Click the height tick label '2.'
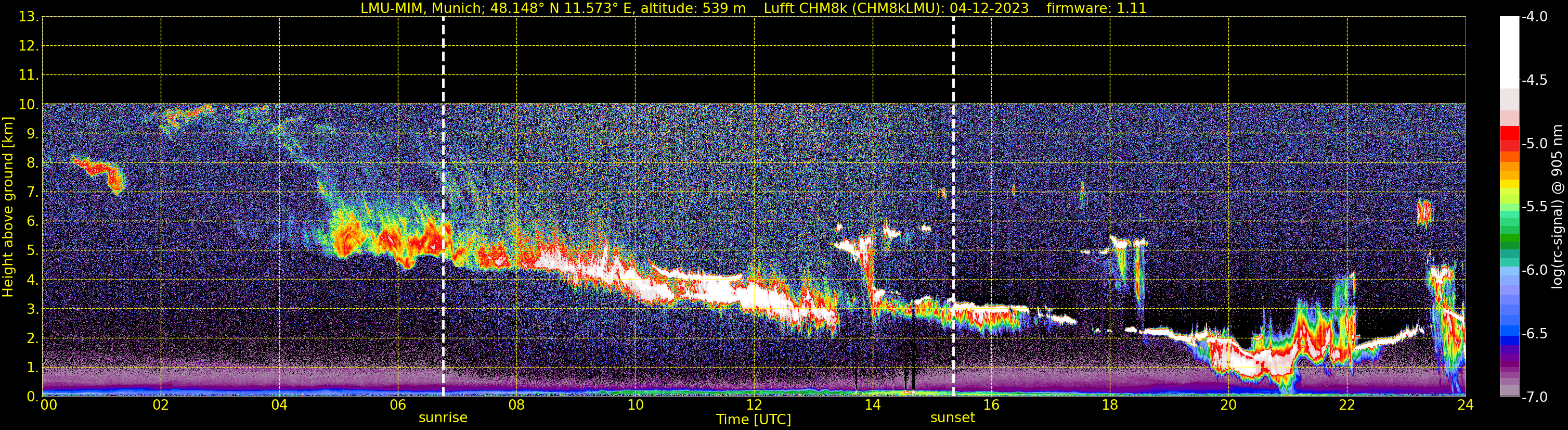Viewport: 1568px width, 430px height. click(x=32, y=339)
